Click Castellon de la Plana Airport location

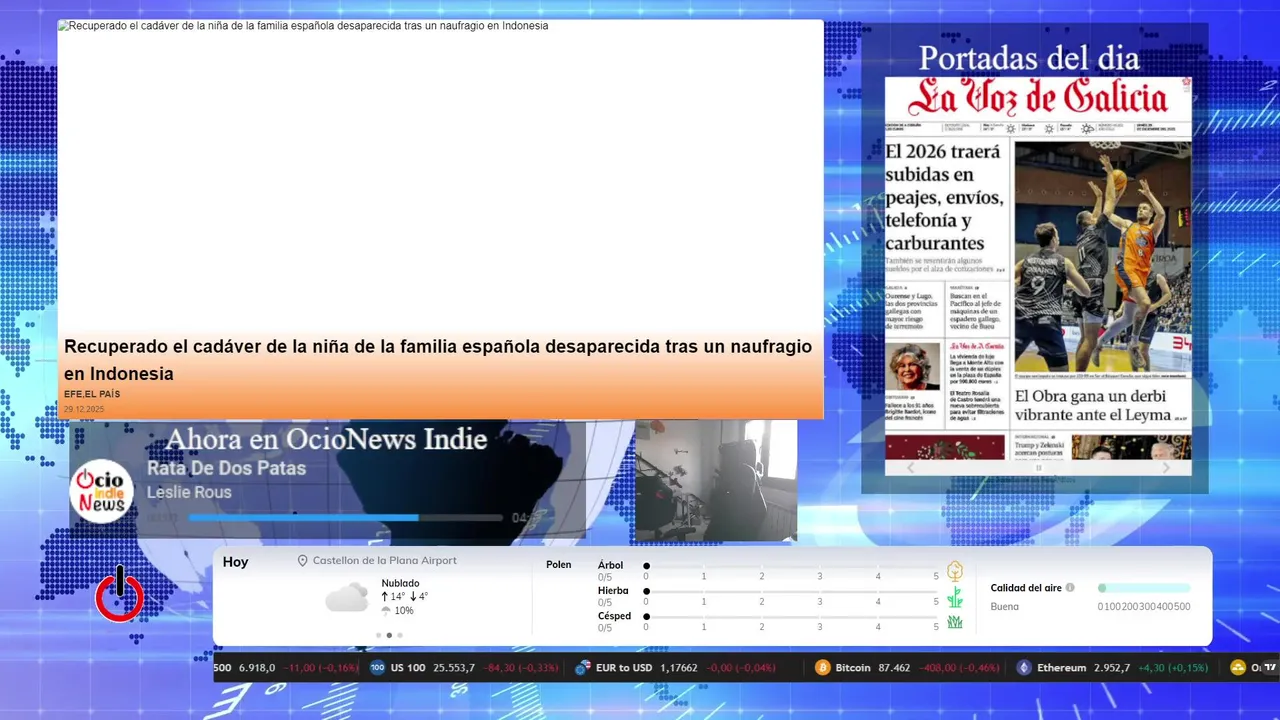point(385,561)
